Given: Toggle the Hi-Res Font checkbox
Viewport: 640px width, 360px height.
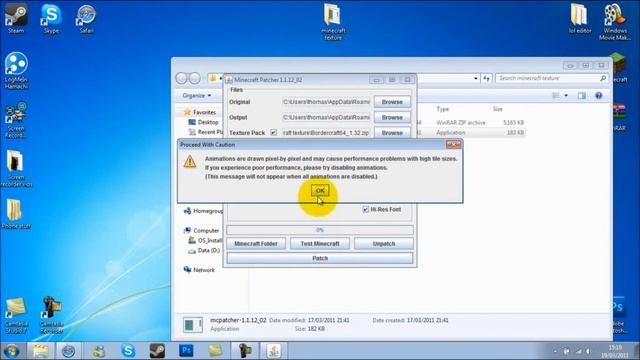Looking at the screenshot, I should (x=365, y=209).
